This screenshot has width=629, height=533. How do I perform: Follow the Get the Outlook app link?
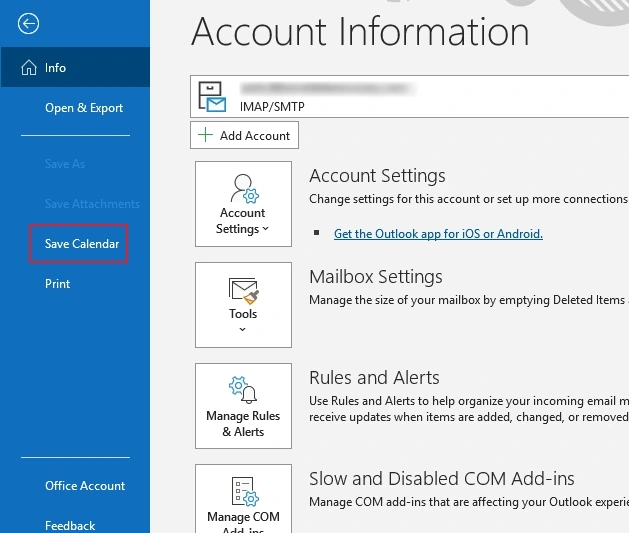(x=438, y=234)
